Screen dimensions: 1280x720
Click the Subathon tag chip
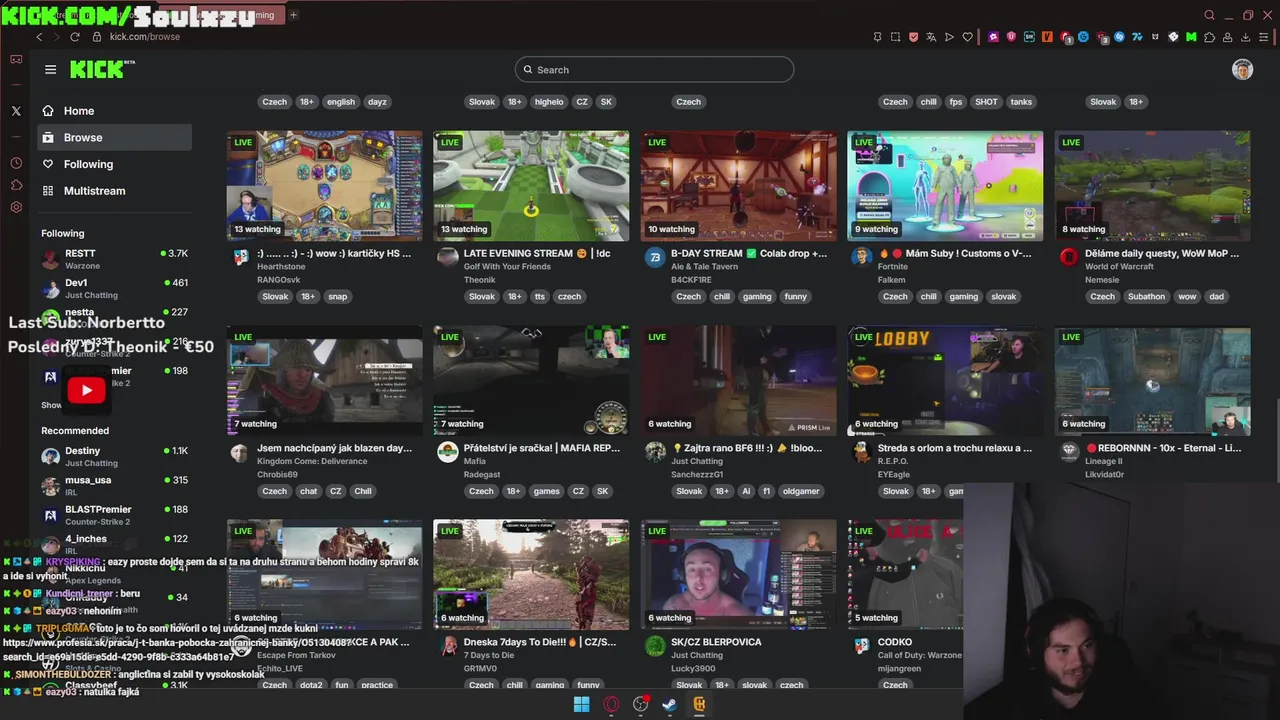(x=1146, y=297)
